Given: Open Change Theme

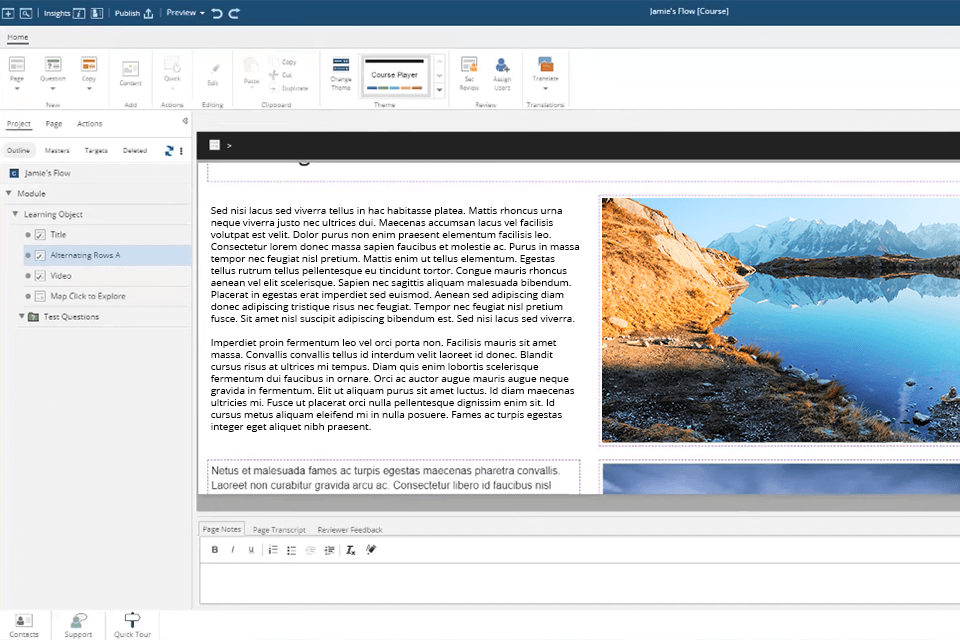Looking at the screenshot, I should [341, 73].
